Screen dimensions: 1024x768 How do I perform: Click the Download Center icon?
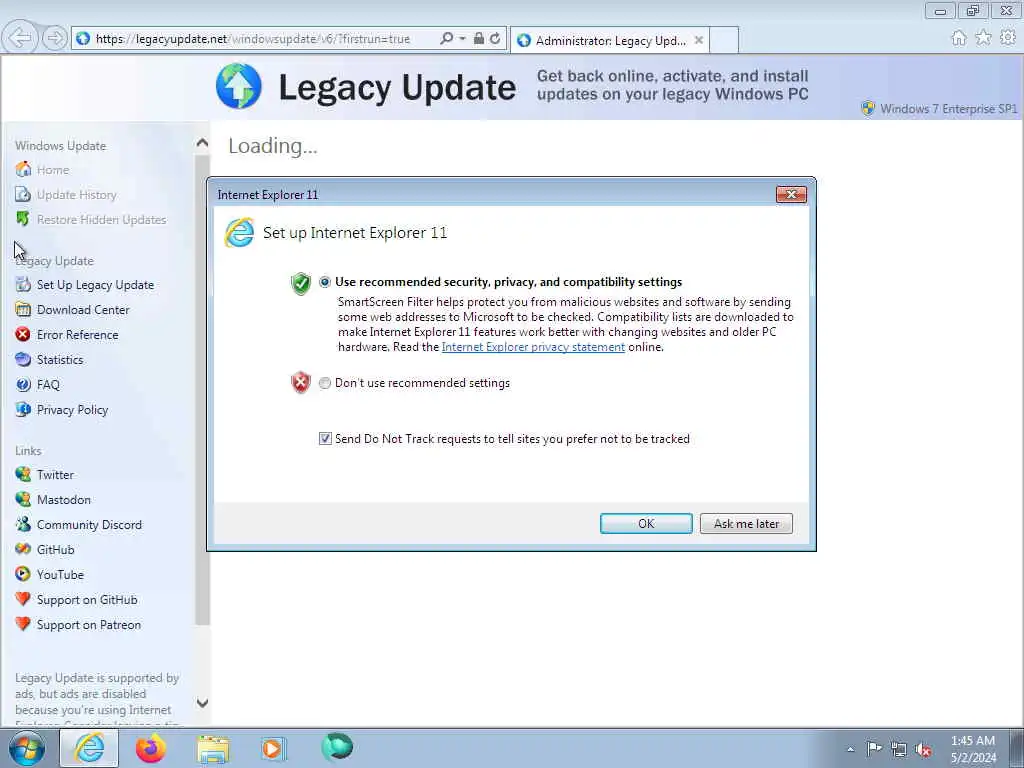23,310
